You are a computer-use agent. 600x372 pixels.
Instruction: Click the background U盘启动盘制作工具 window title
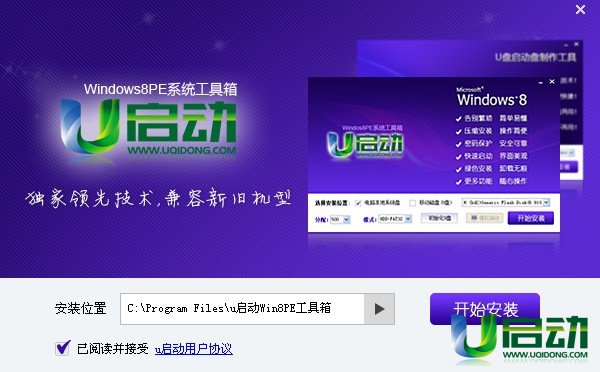[x=535, y=57]
